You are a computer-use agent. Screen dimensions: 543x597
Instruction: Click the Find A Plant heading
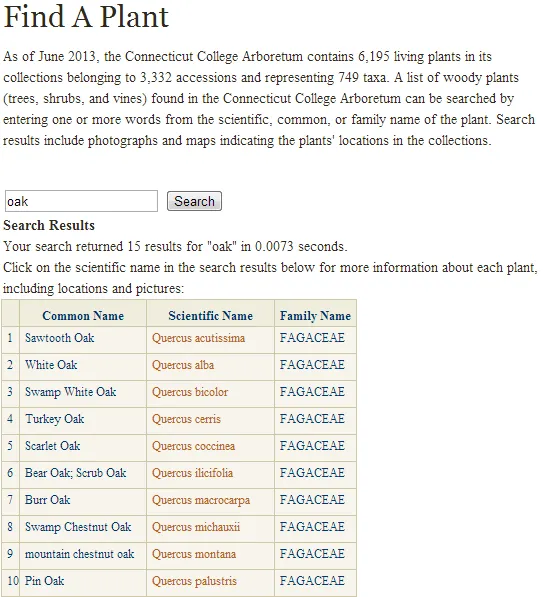[x=86, y=17]
